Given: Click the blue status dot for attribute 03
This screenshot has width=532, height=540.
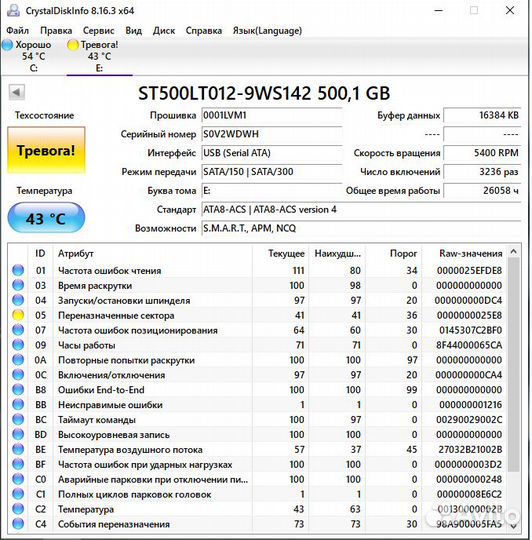Looking at the screenshot, I should [x=18, y=285].
